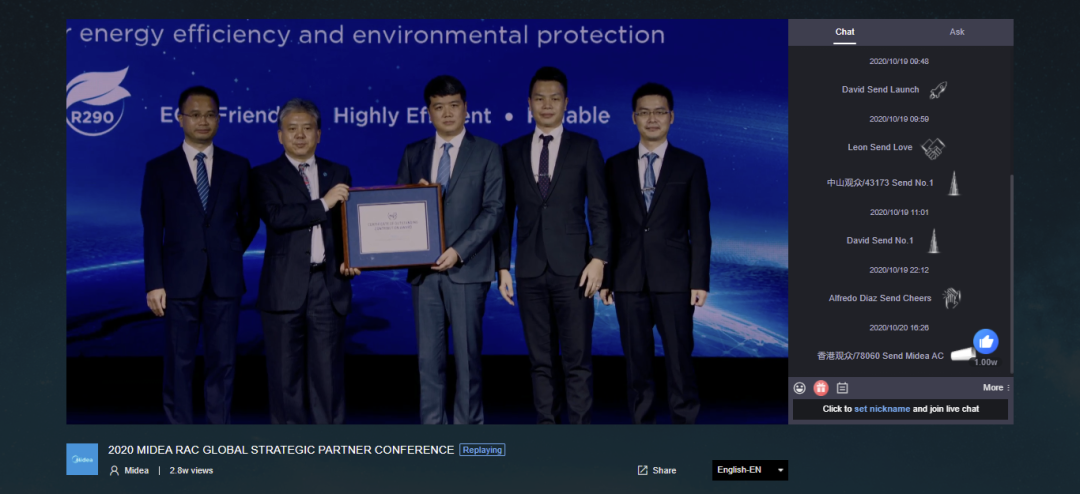Click the video player area
1080x494 pixels.
427,220
